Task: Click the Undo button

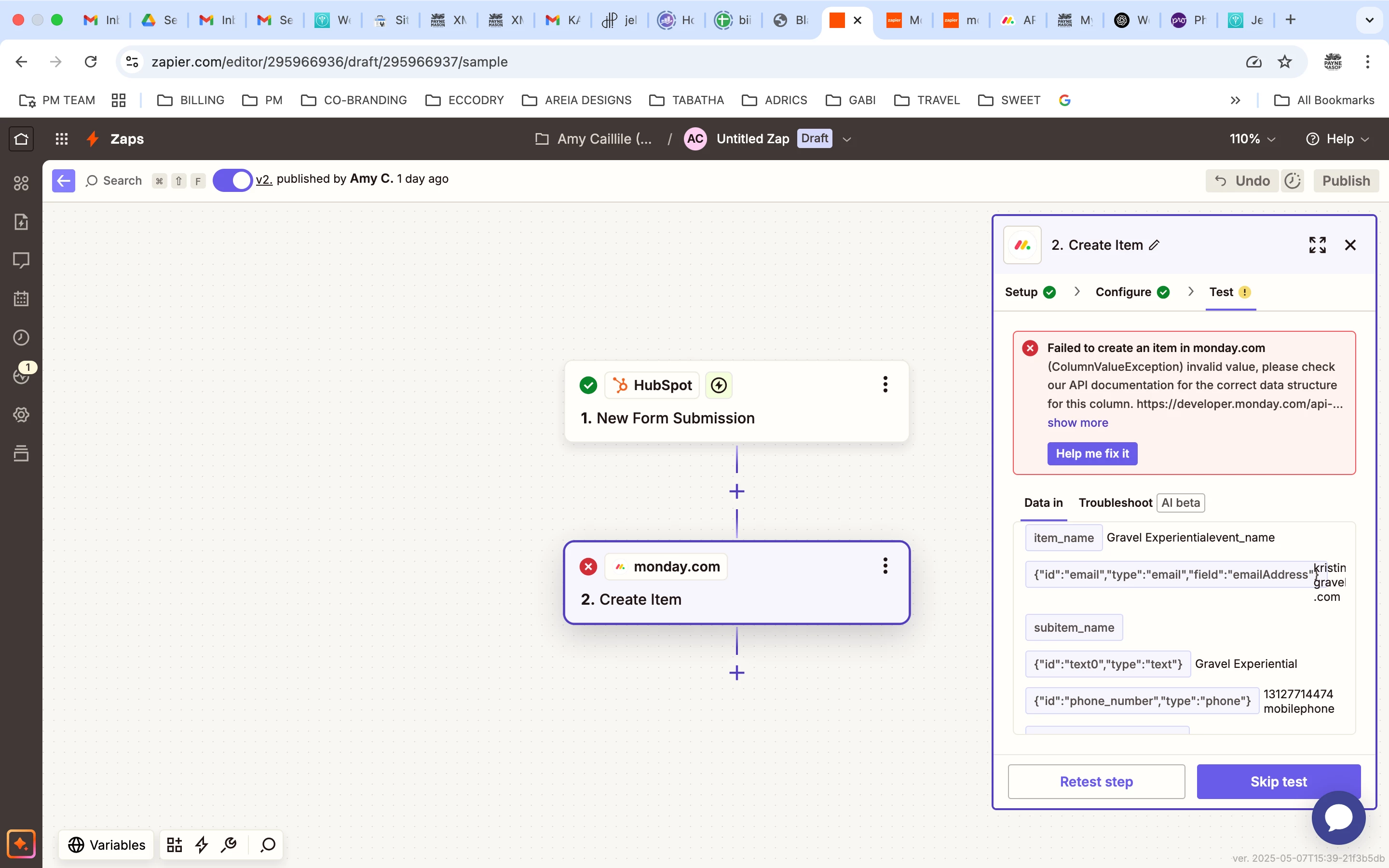Action: [x=1241, y=181]
